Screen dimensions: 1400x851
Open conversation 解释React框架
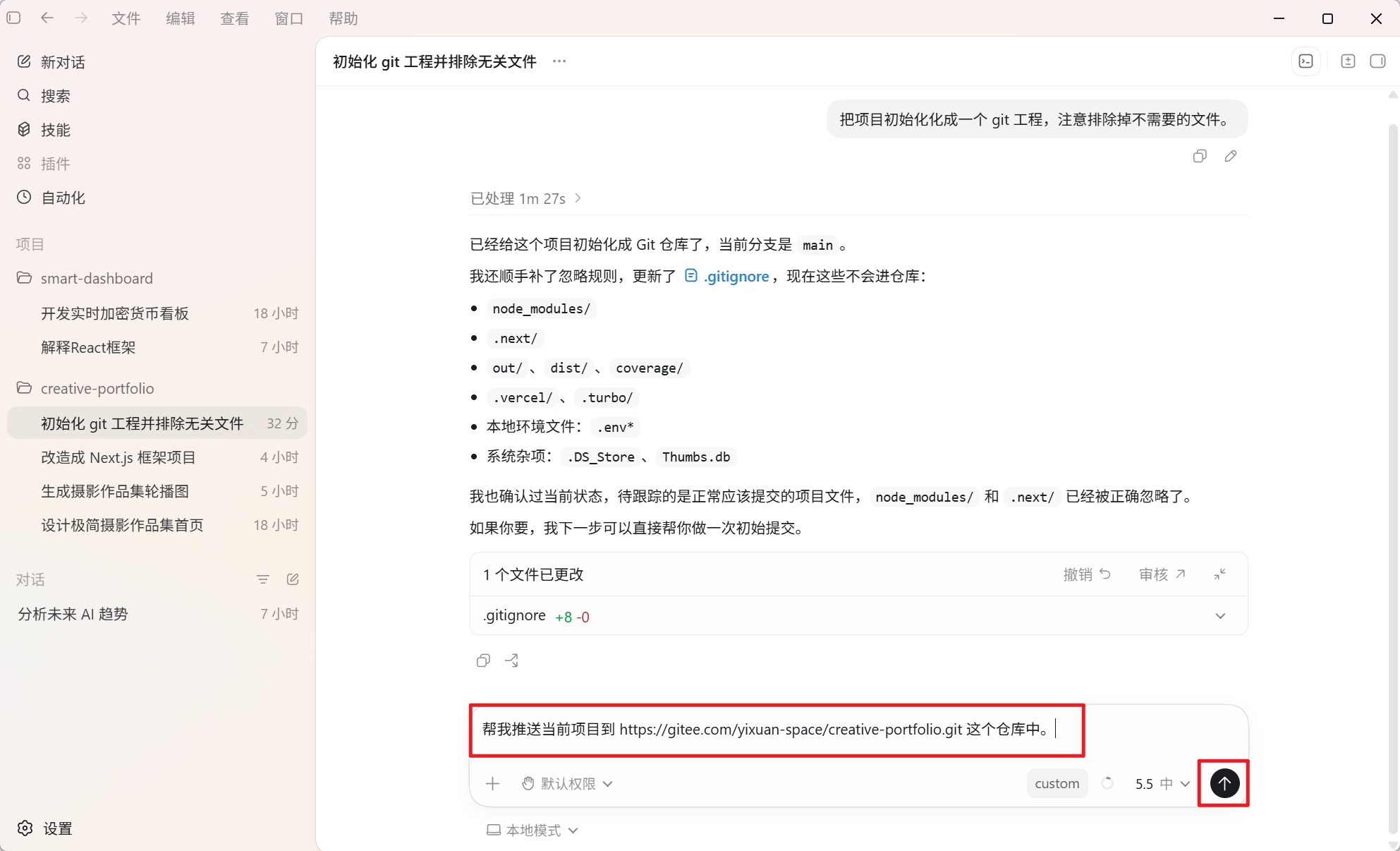click(x=157, y=347)
